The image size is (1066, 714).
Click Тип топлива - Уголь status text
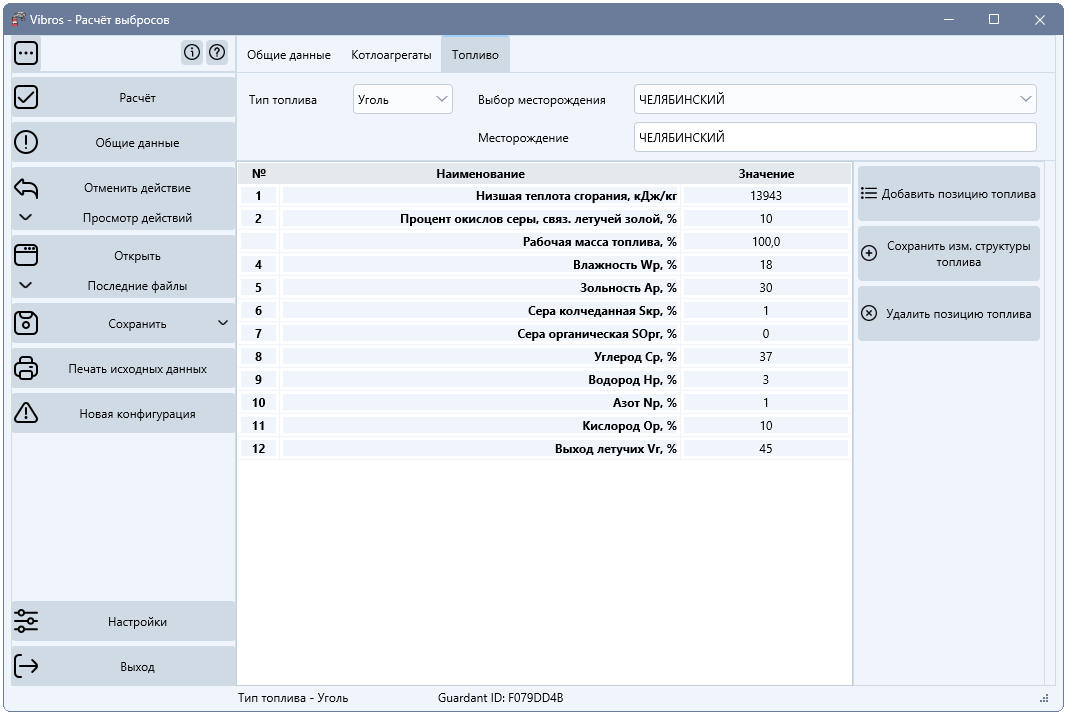click(293, 698)
